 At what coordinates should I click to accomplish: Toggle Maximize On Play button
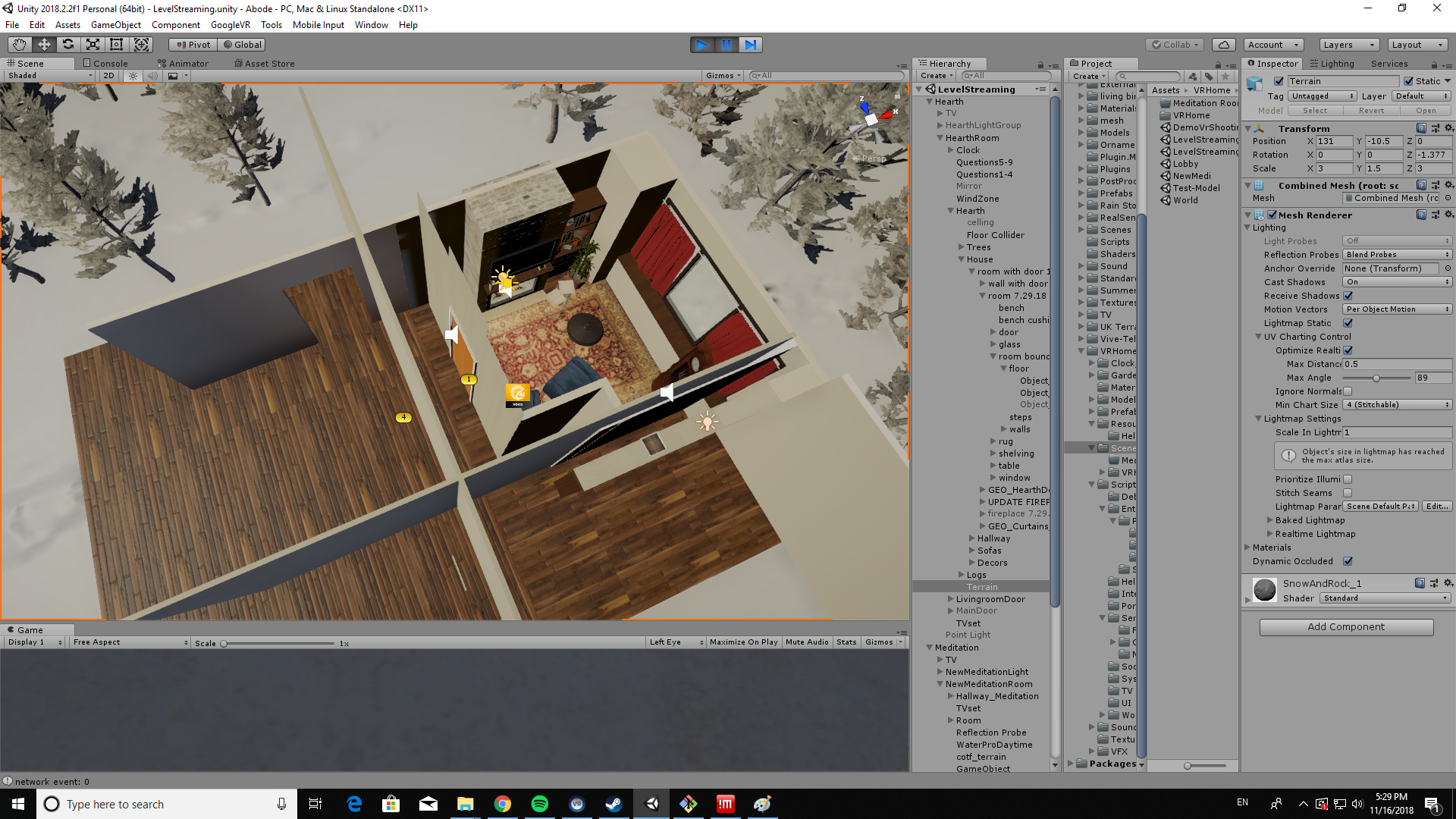(743, 642)
